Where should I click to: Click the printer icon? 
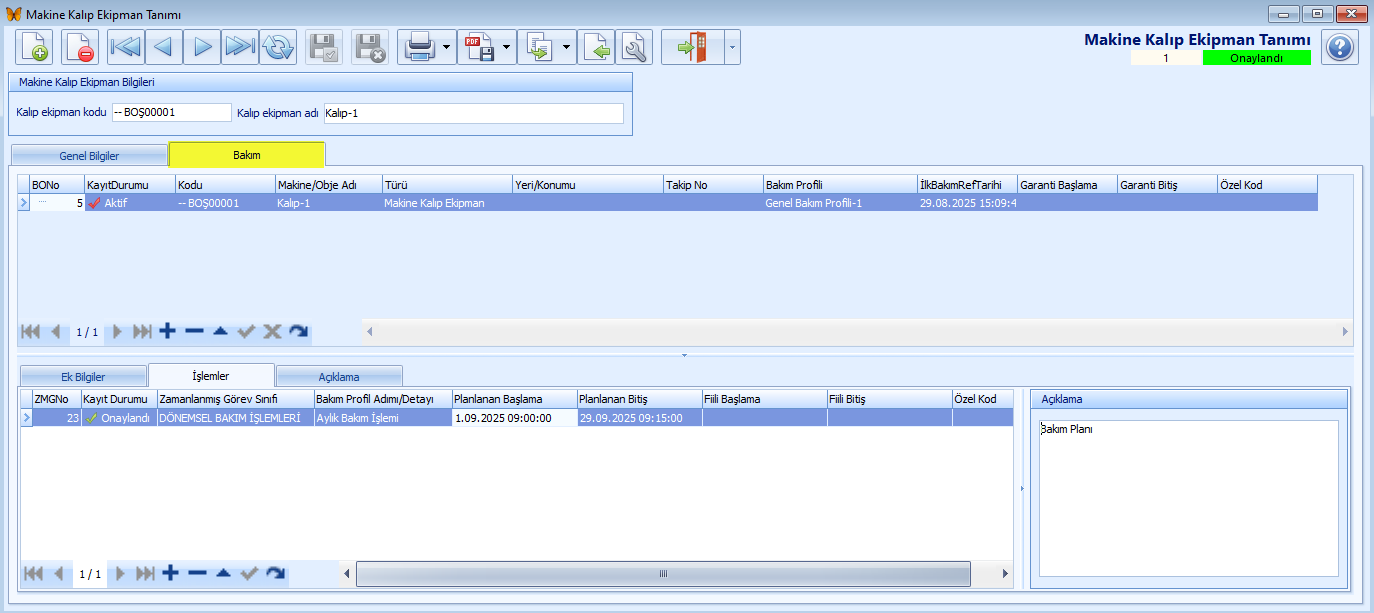point(417,47)
